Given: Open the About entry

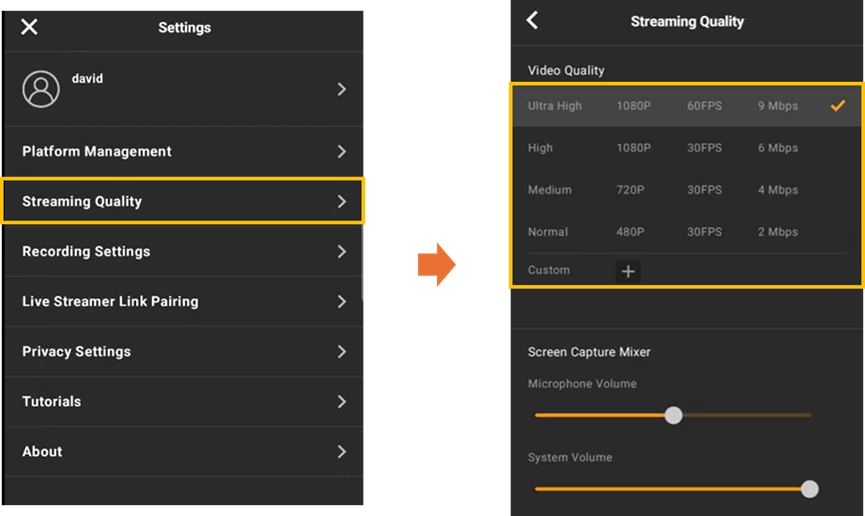Looking at the screenshot, I should click(183, 451).
